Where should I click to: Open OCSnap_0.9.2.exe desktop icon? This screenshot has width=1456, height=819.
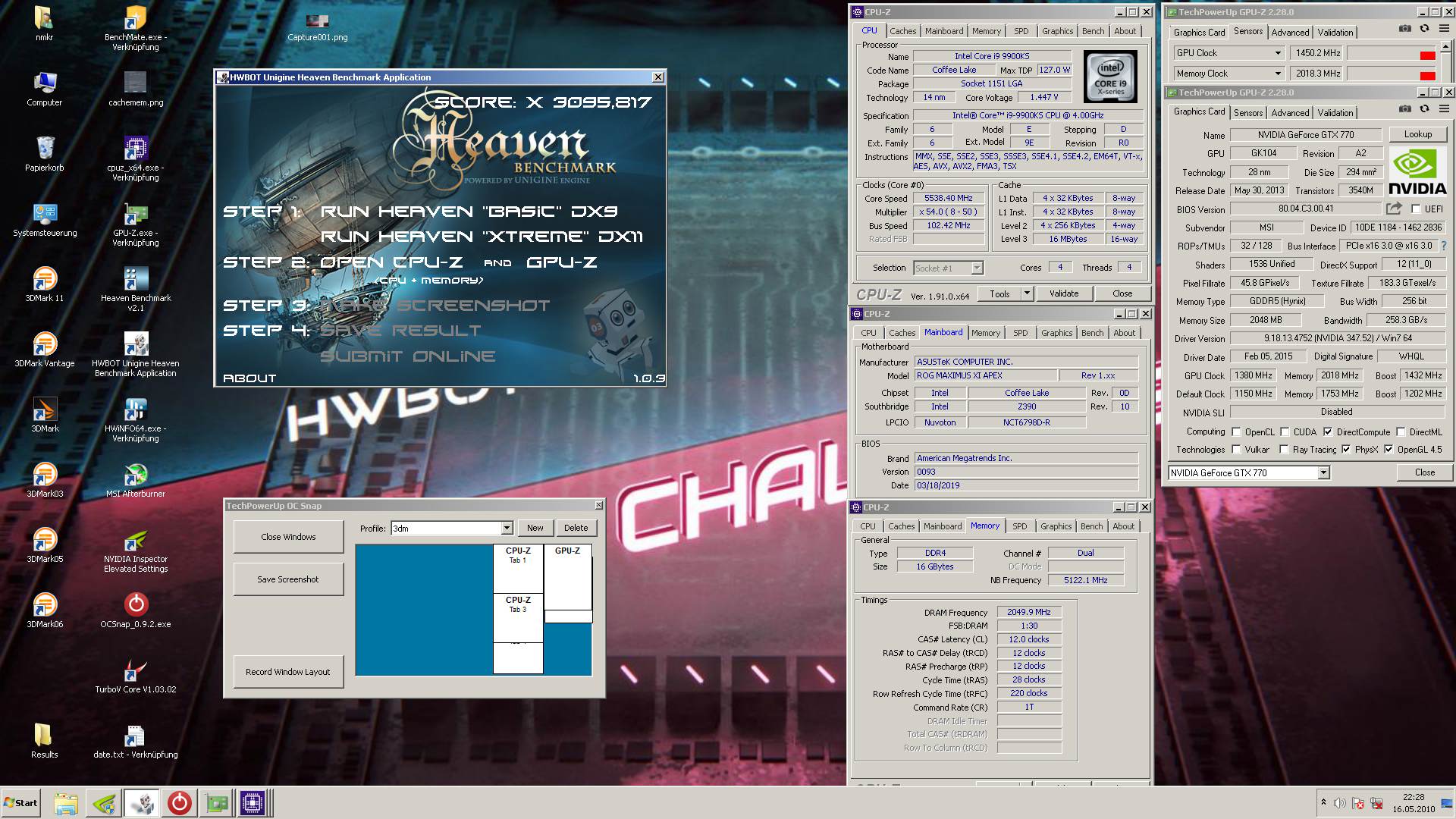pos(136,610)
